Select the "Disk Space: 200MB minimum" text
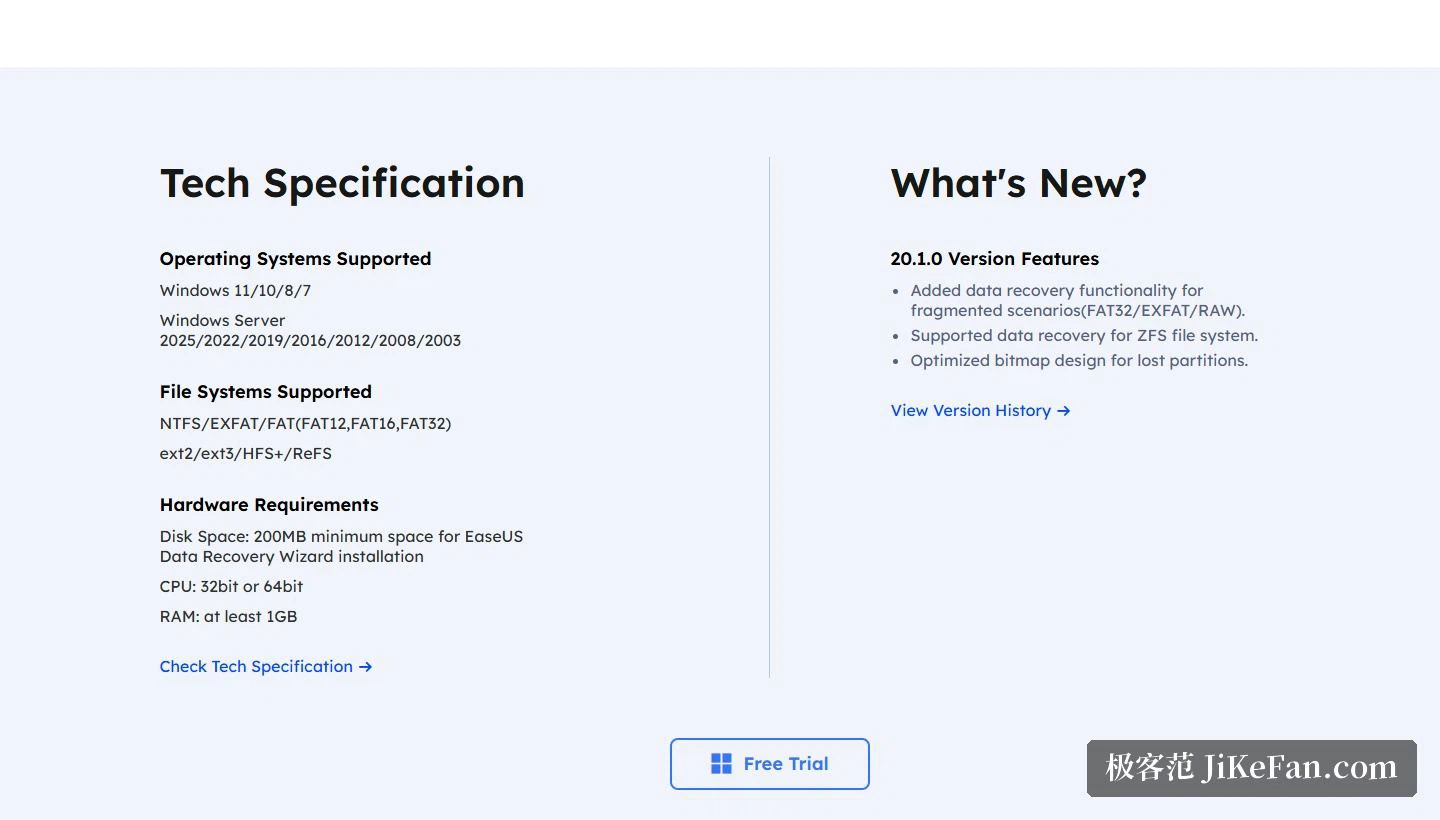 tap(341, 547)
